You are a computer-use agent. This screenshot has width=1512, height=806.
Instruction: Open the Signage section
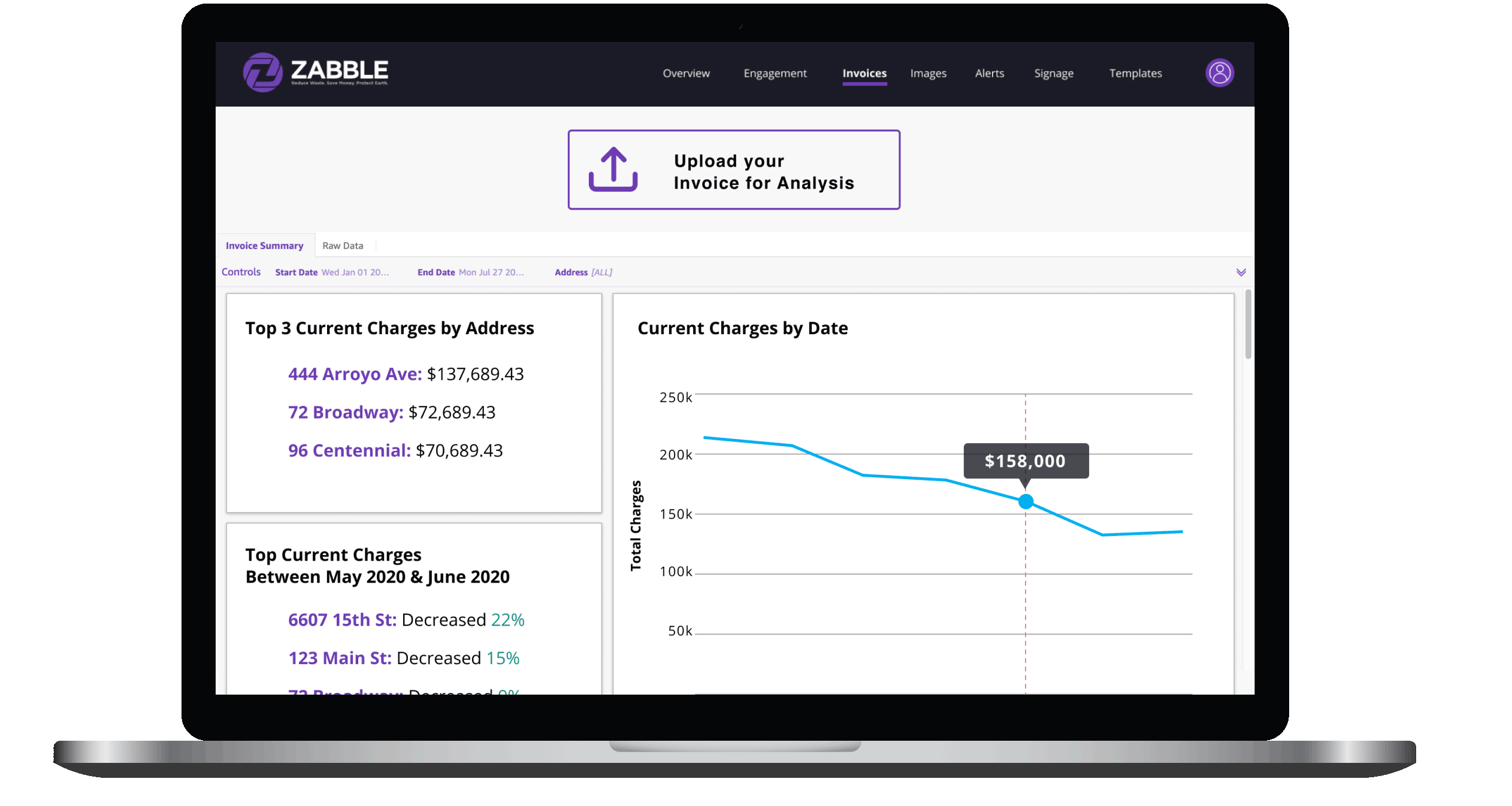[x=1054, y=73]
